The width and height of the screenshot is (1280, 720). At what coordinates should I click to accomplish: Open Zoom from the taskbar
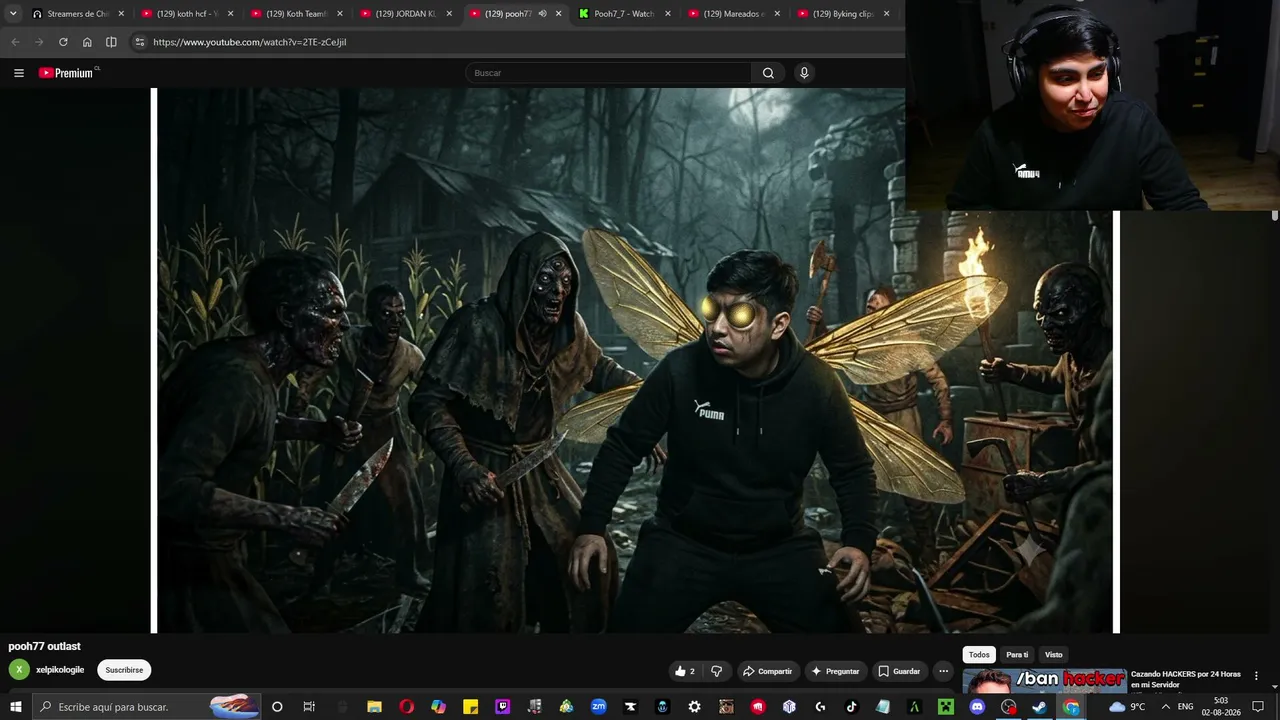coord(598,707)
